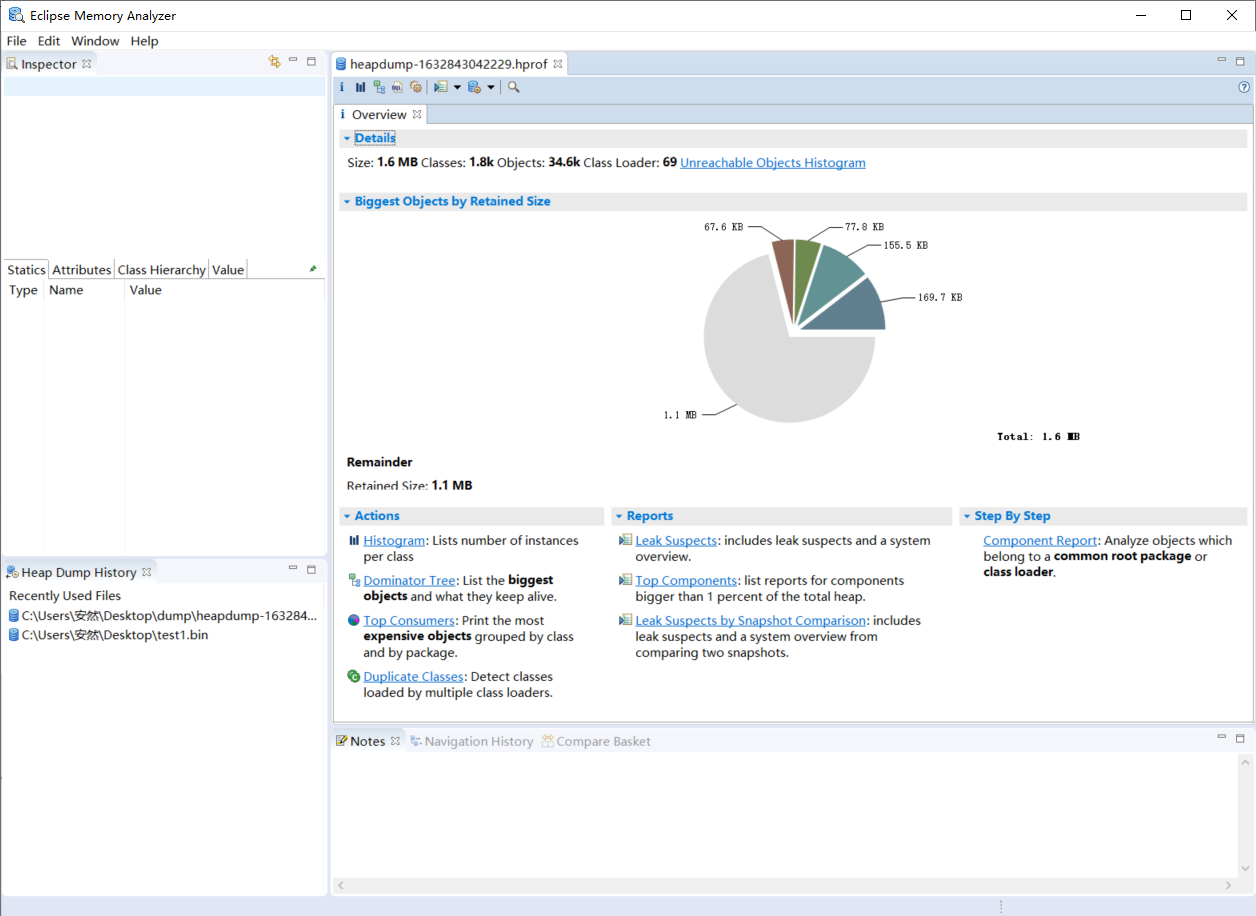Collapse the Details section
1256x916 pixels.
coord(347,138)
